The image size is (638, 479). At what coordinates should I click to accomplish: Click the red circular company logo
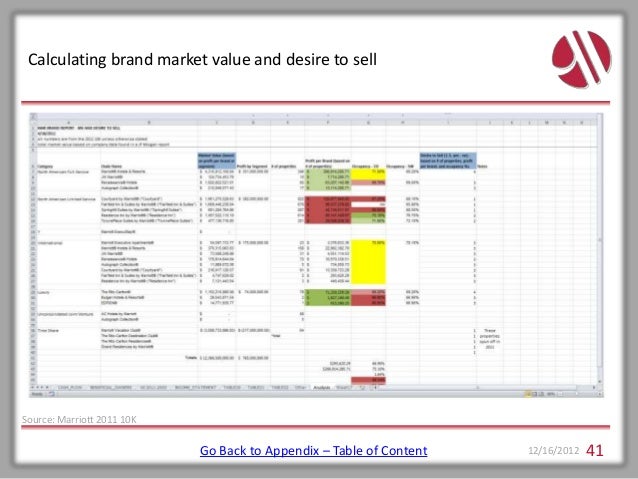581,59
